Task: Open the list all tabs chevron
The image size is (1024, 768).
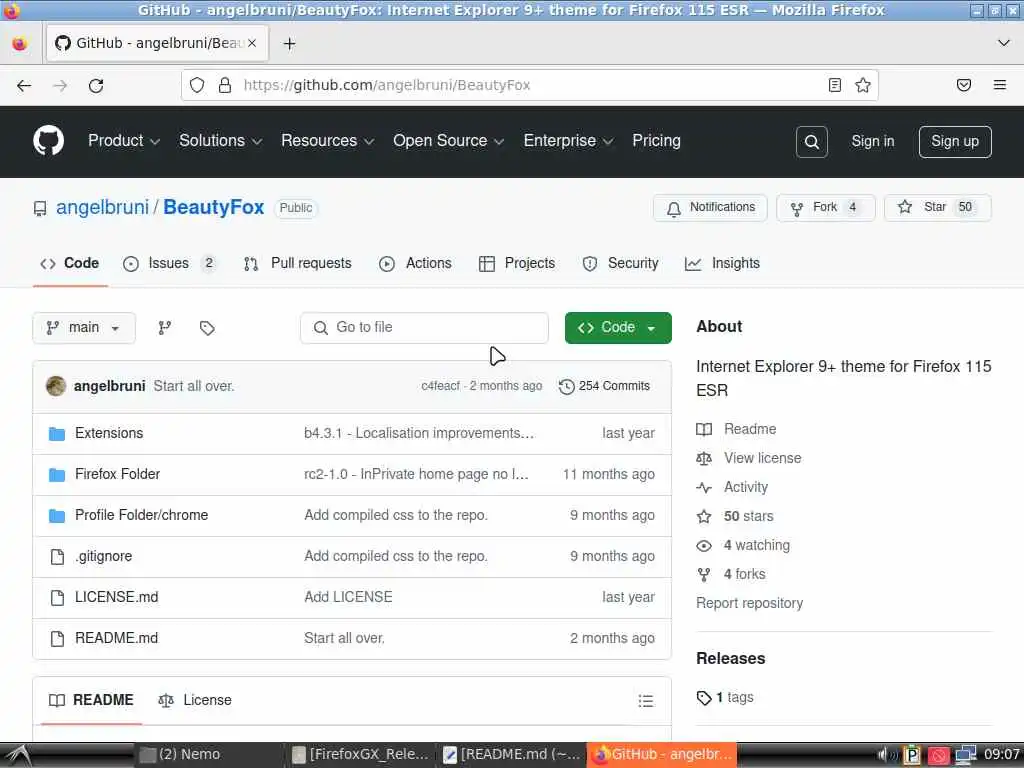Action: click(x=1003, y=43)
